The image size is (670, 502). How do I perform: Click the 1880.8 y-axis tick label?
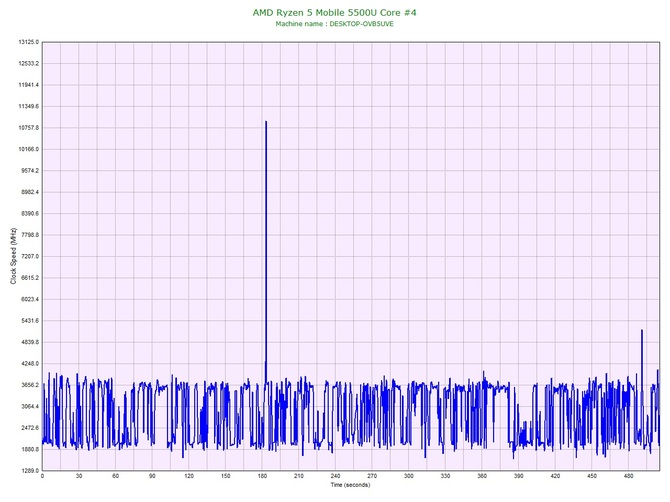(x=29, y=449)
